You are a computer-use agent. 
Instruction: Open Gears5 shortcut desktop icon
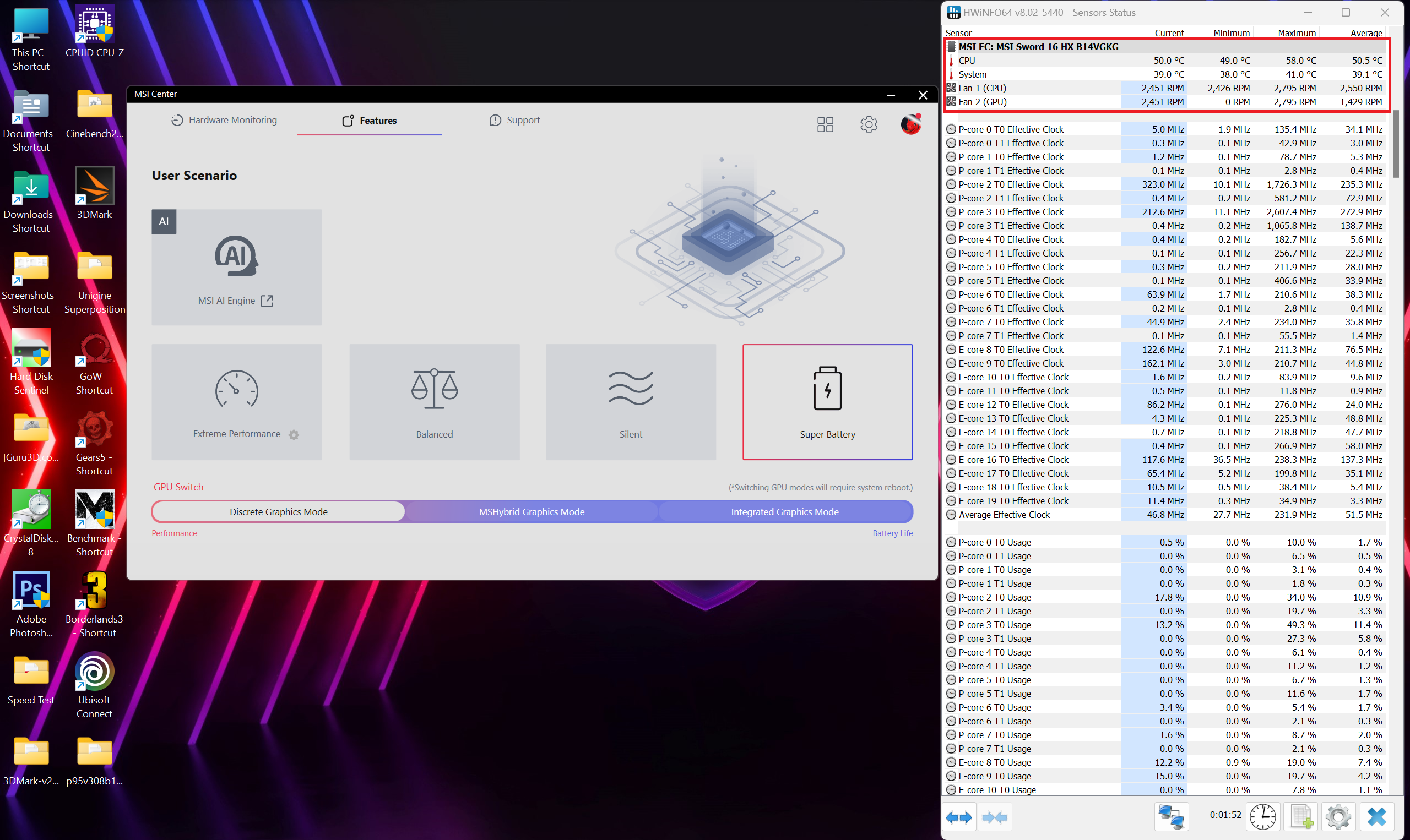coord(94,443)
